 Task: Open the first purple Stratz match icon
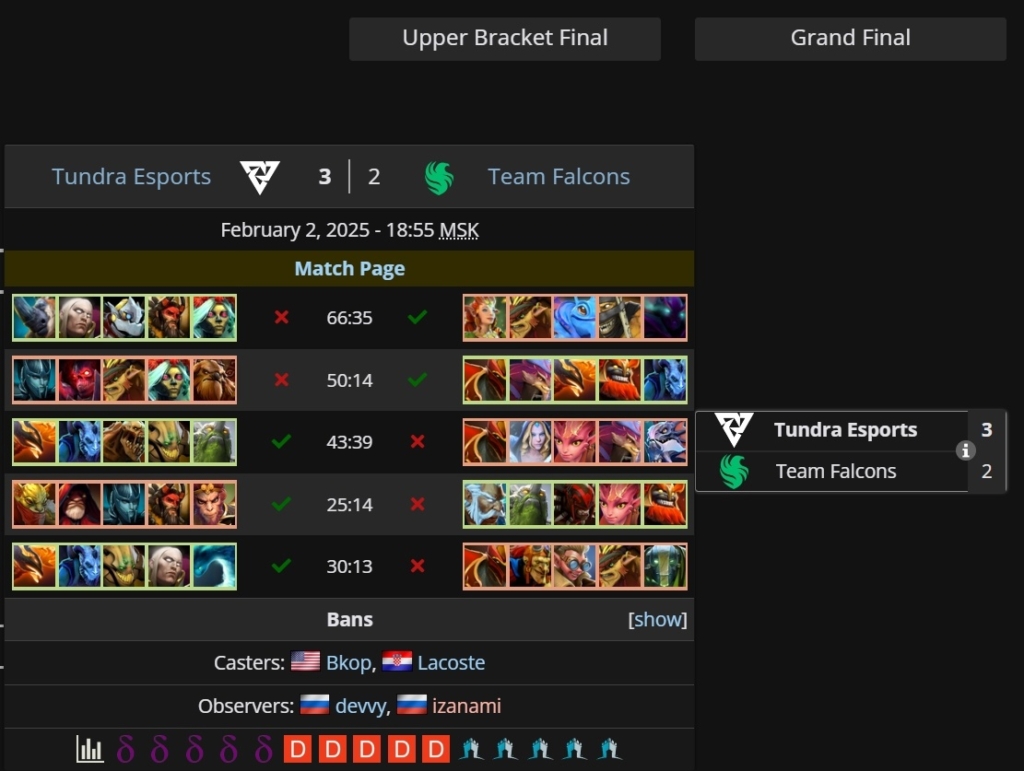click(126, 749)
